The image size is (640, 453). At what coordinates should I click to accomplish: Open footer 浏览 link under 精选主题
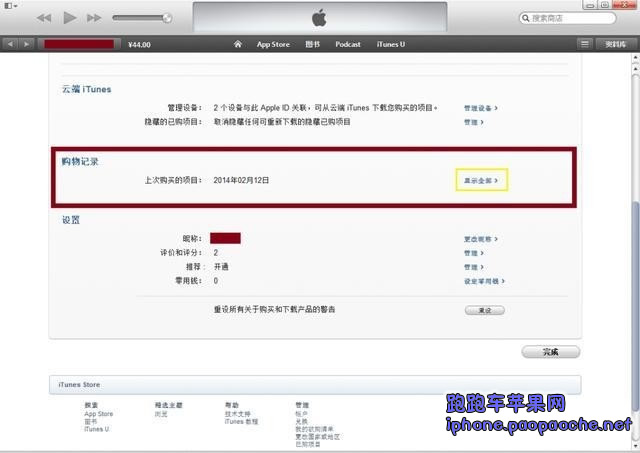(x=161, y=414)
